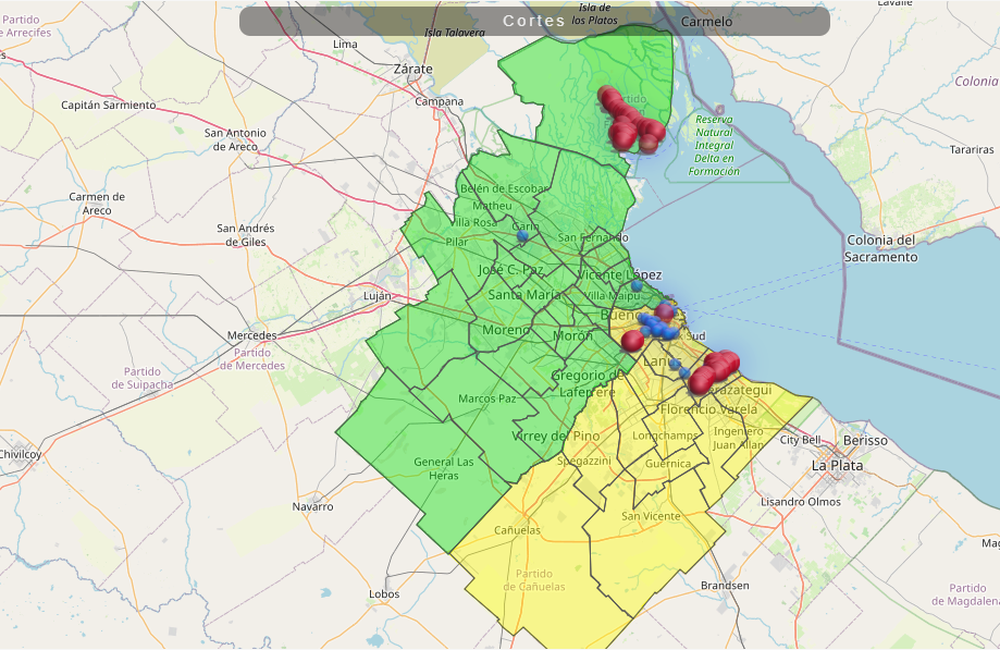Image resolution: width=1000 pixels, height=650 pixels.
Task: Click the blue marker next to Lanús label
Action: point(675,364)
